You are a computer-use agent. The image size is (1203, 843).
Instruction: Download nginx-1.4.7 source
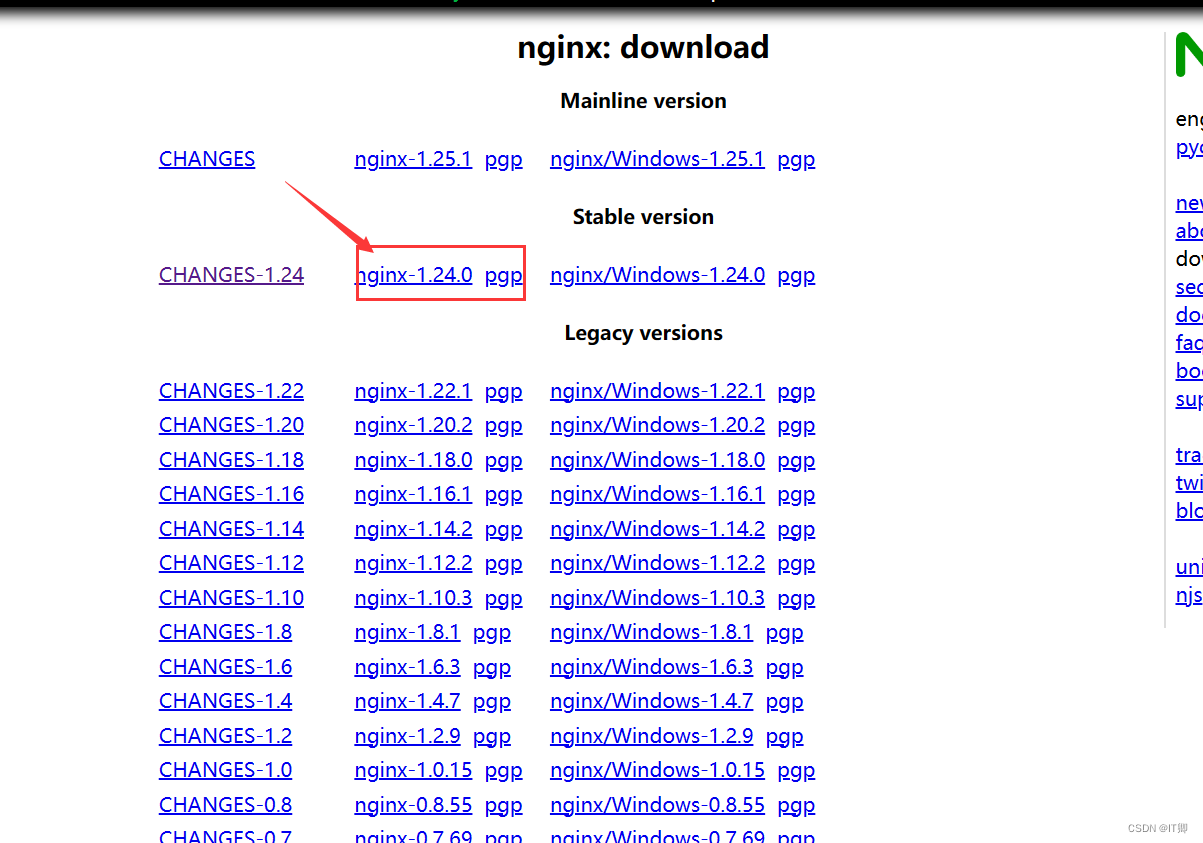(407, 701)
